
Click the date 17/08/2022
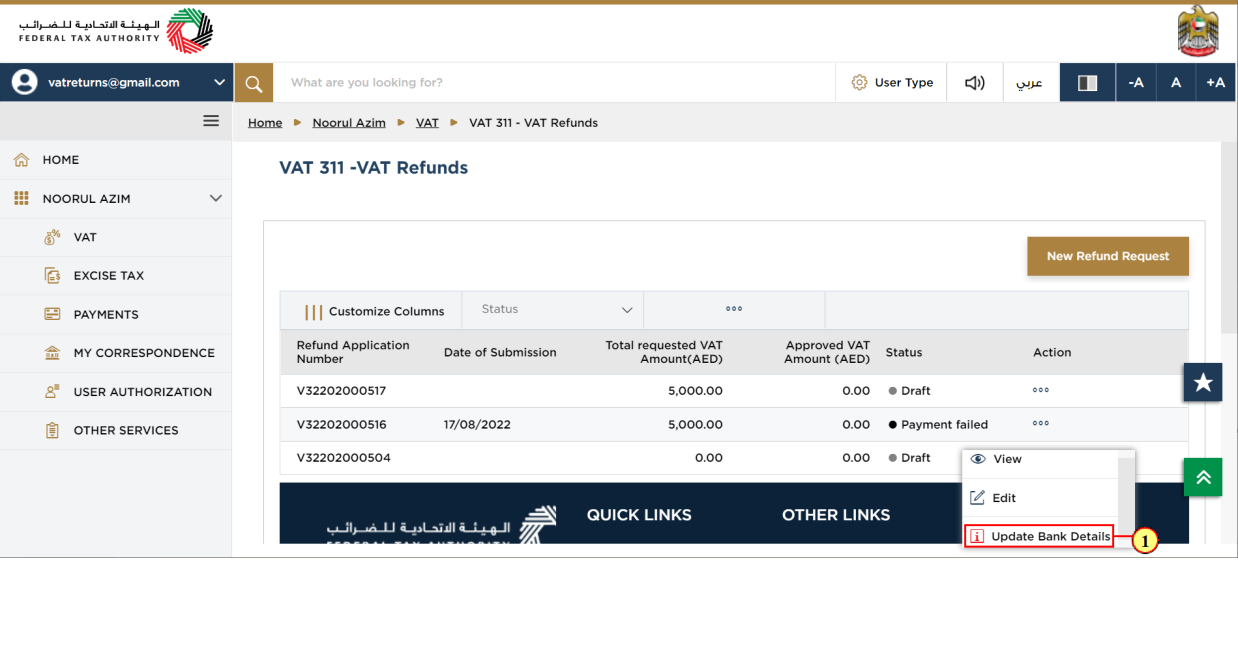pyautogui.click(x=477, y=424)
